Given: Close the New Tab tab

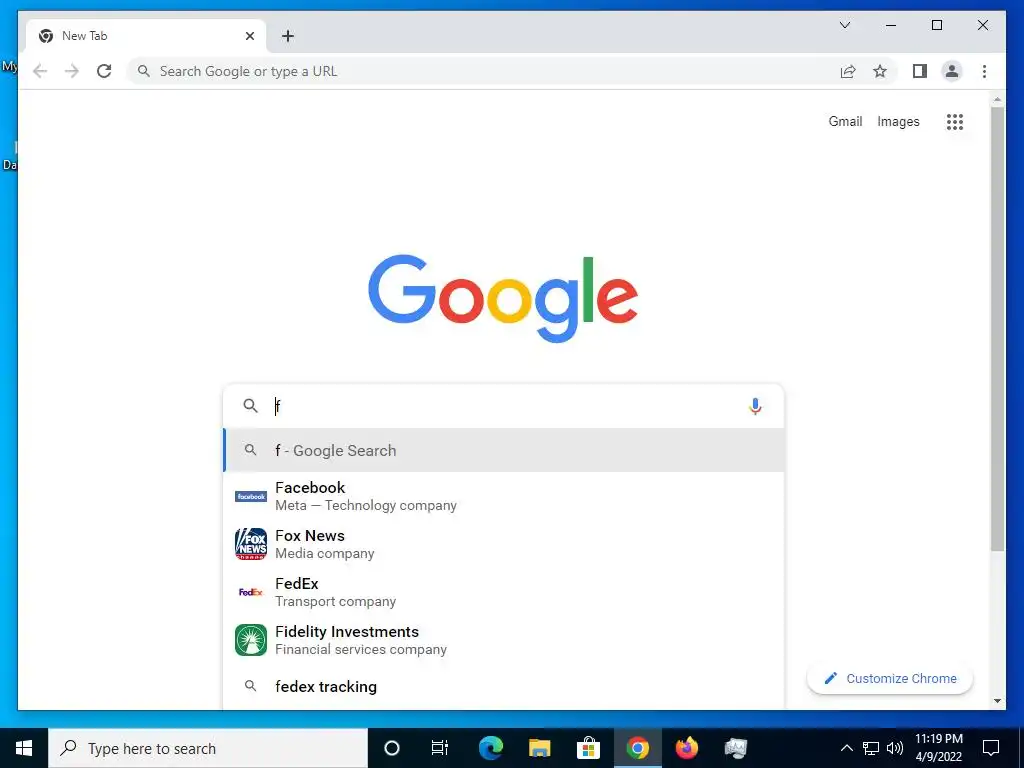Looking at the screenshot, I should [249, 36].
